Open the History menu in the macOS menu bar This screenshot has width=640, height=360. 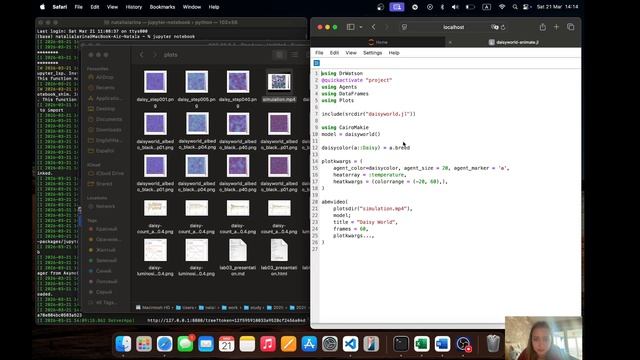133,7
